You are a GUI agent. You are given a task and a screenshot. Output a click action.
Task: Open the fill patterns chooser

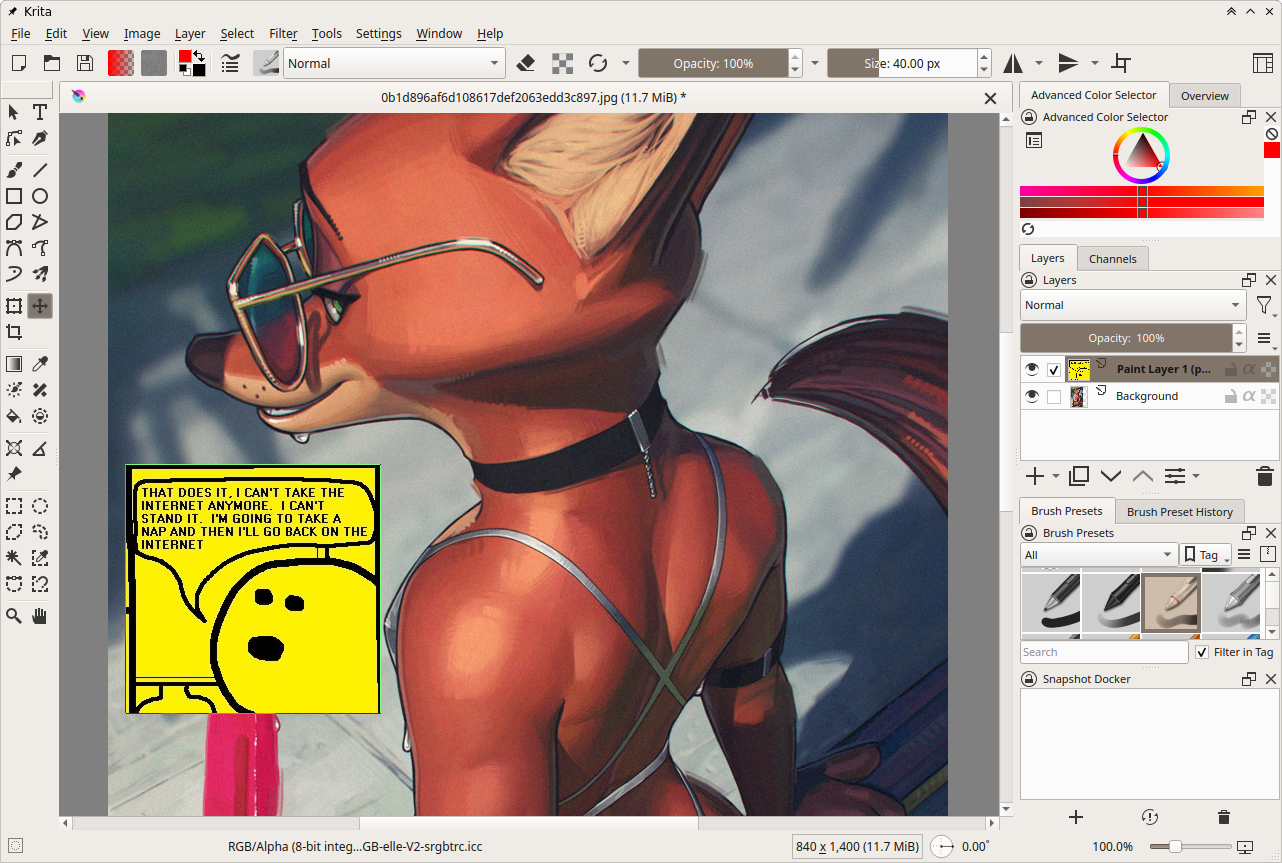154,63
